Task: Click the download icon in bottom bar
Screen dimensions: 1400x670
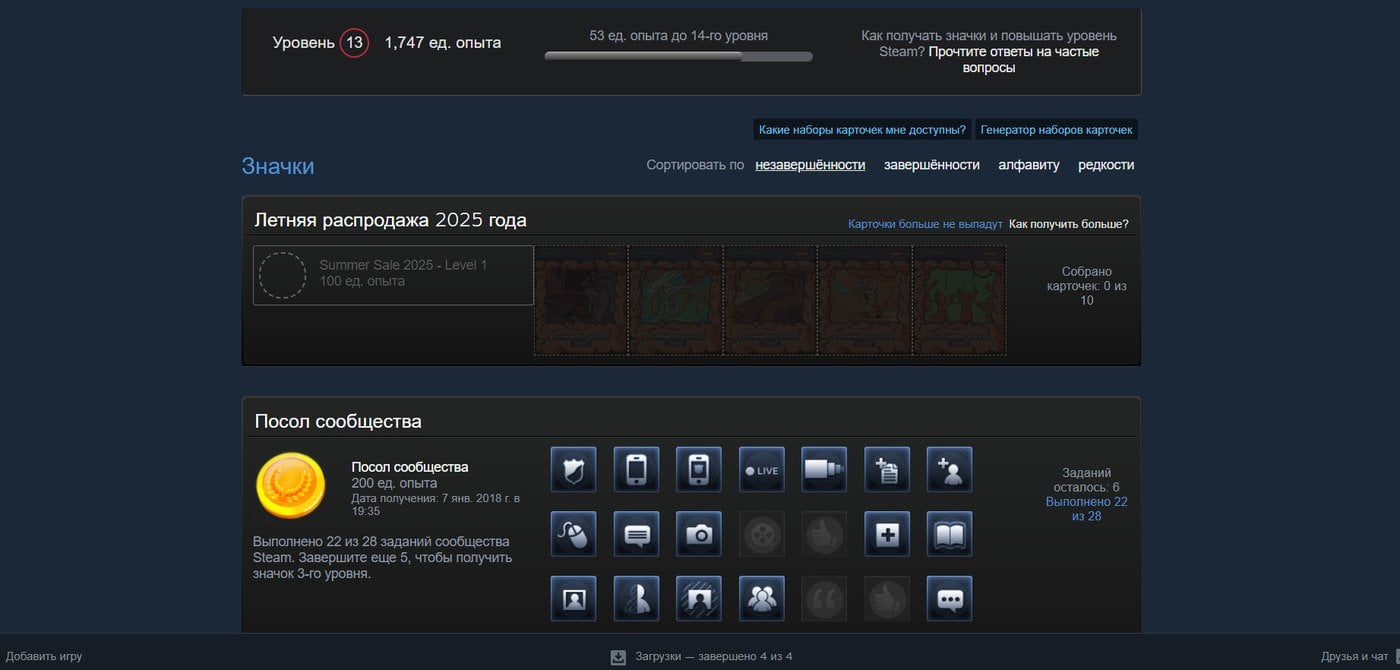Action: (x=618, y=657)
